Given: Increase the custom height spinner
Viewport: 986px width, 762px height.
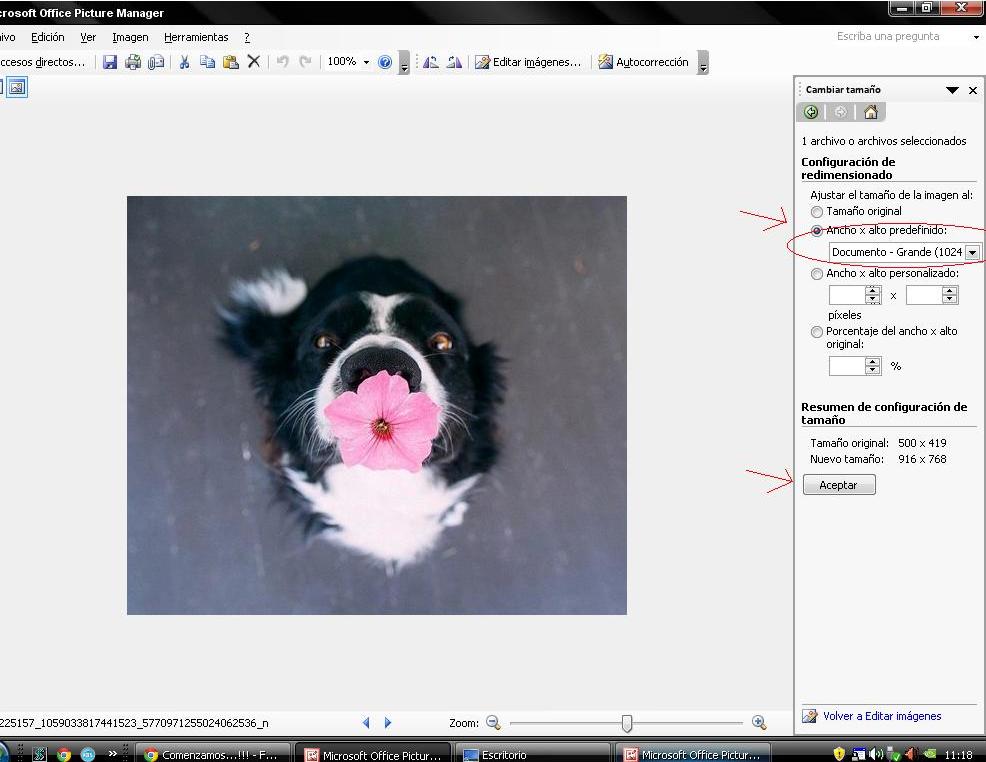Looking at the screenshot, I should coord(950,290).
